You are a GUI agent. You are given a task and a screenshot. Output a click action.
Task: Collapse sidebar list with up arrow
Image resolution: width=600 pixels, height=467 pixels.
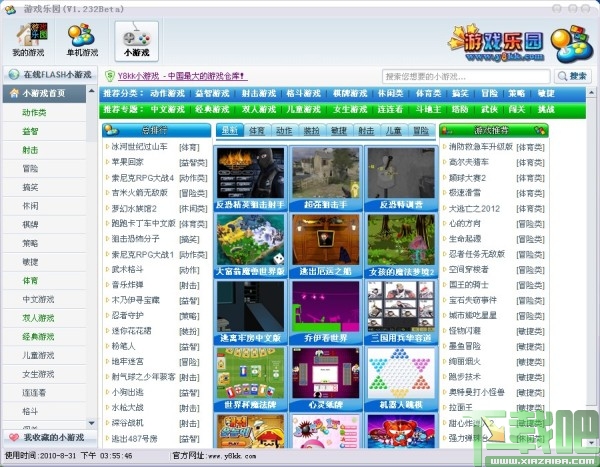(x=91, y=91)
